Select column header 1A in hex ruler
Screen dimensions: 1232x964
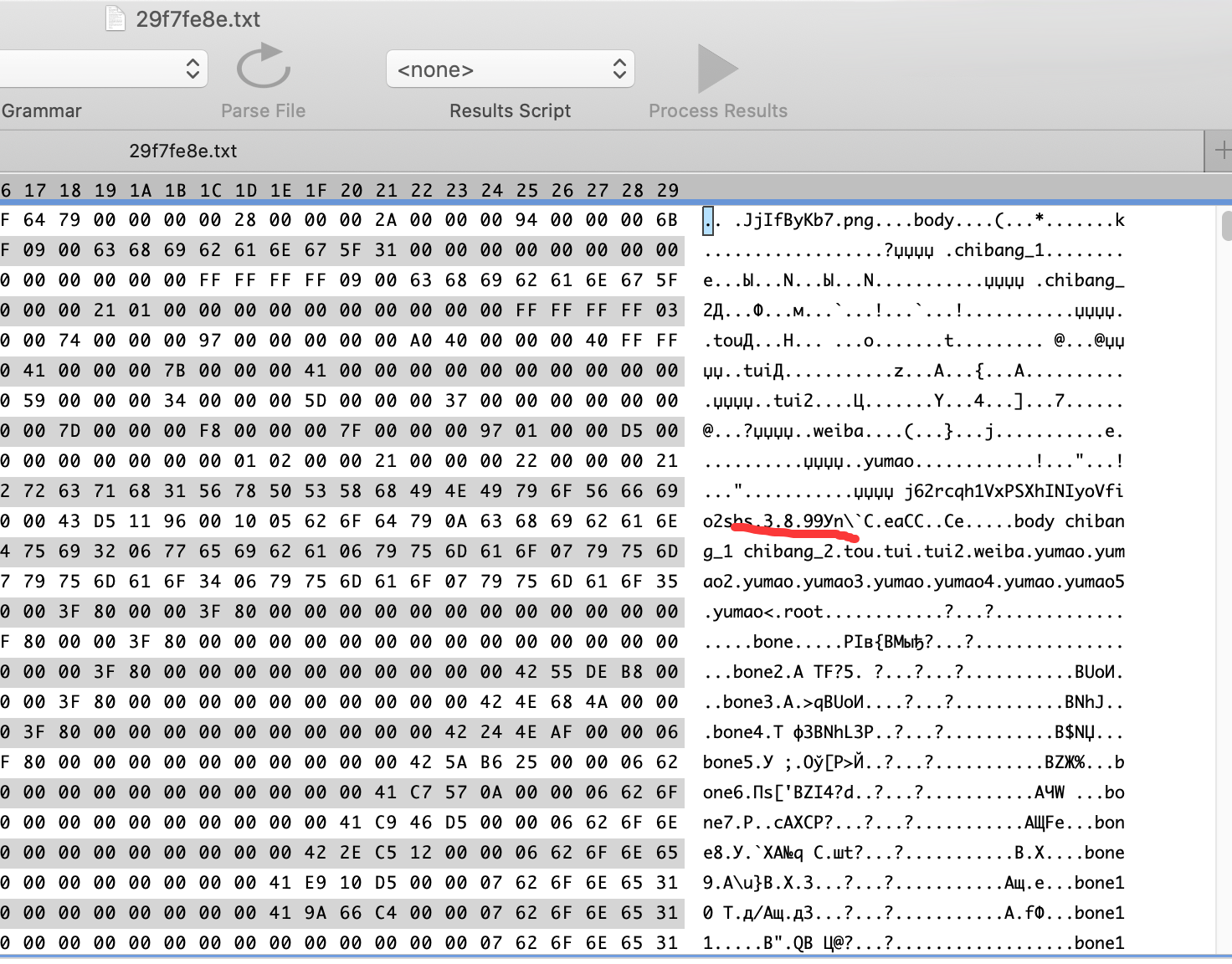pos(141,190)
